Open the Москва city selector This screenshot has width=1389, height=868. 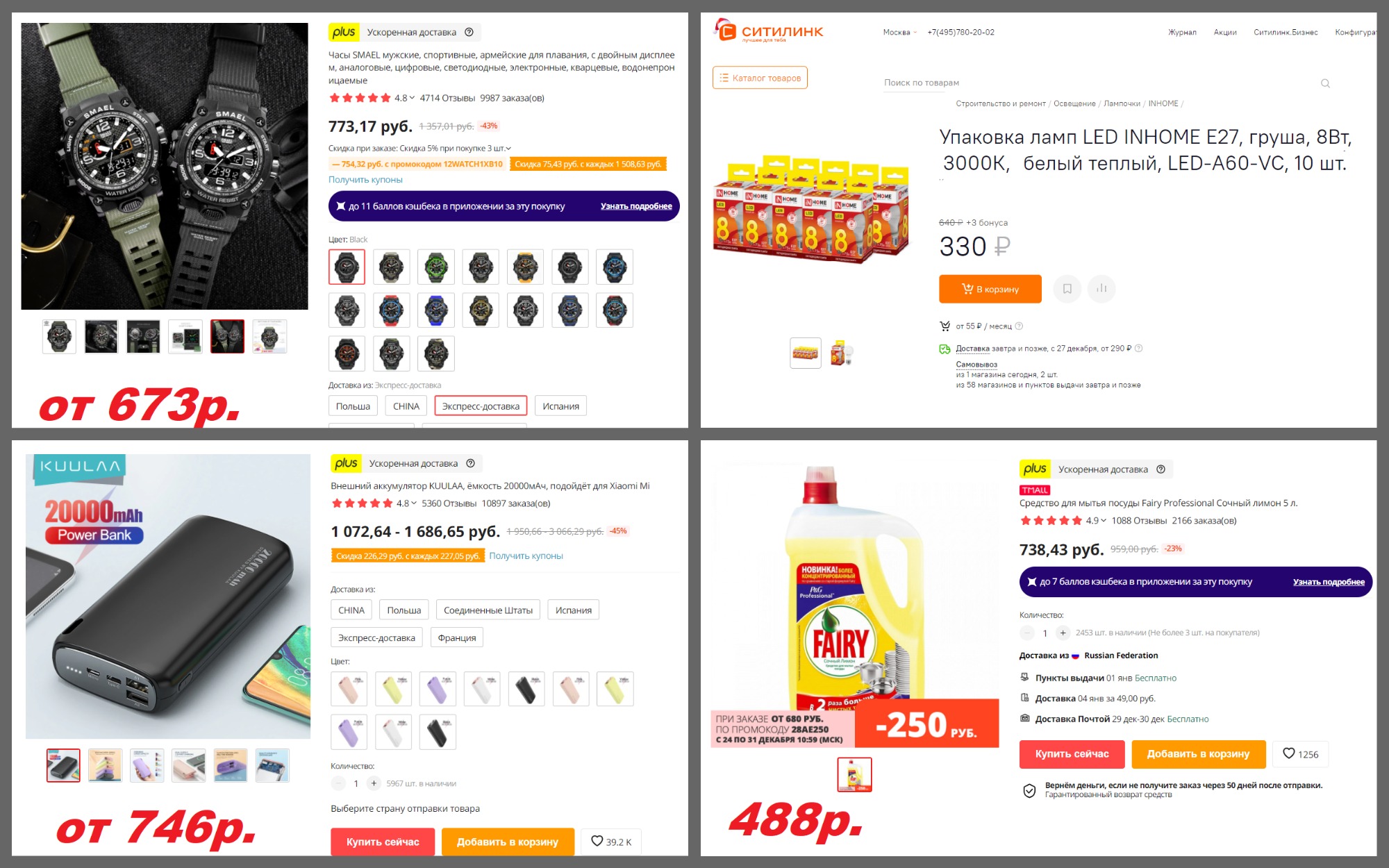[899, 32]
